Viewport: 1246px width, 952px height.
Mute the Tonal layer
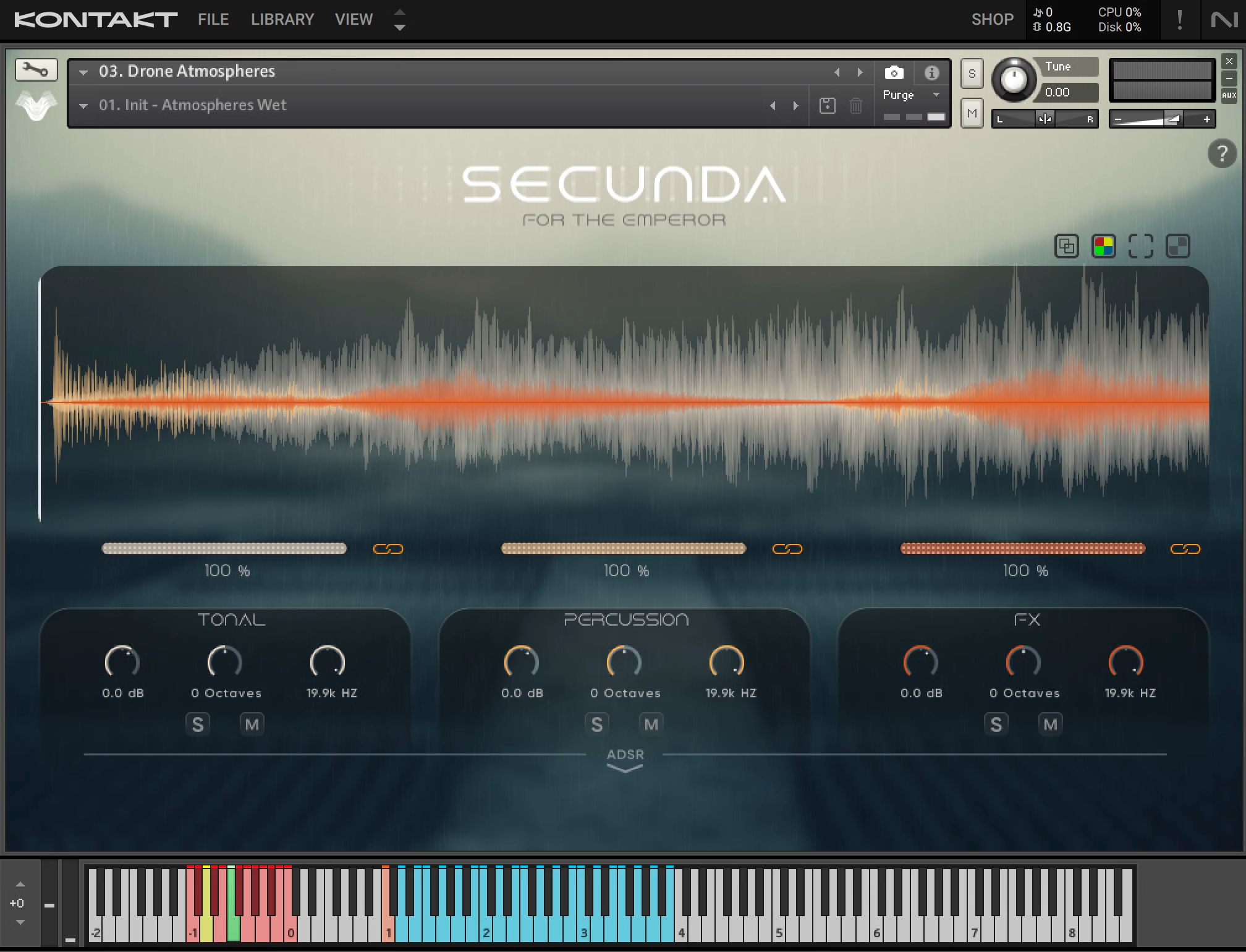[x=252, y=724]
